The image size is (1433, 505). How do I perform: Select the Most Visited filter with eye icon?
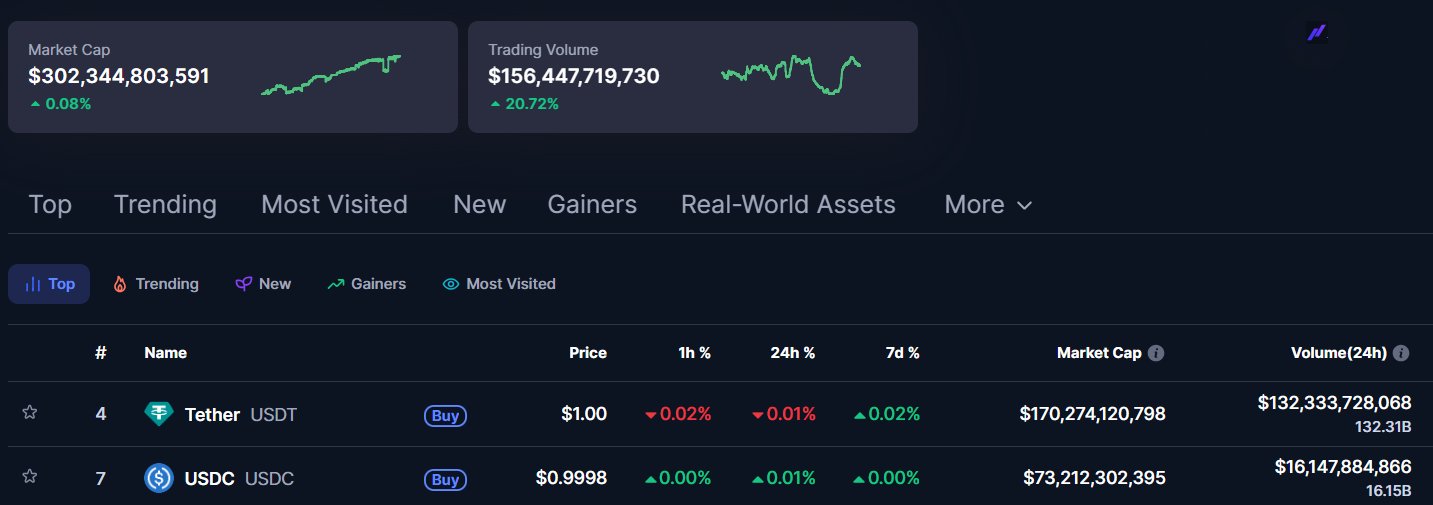click(499, 284)
